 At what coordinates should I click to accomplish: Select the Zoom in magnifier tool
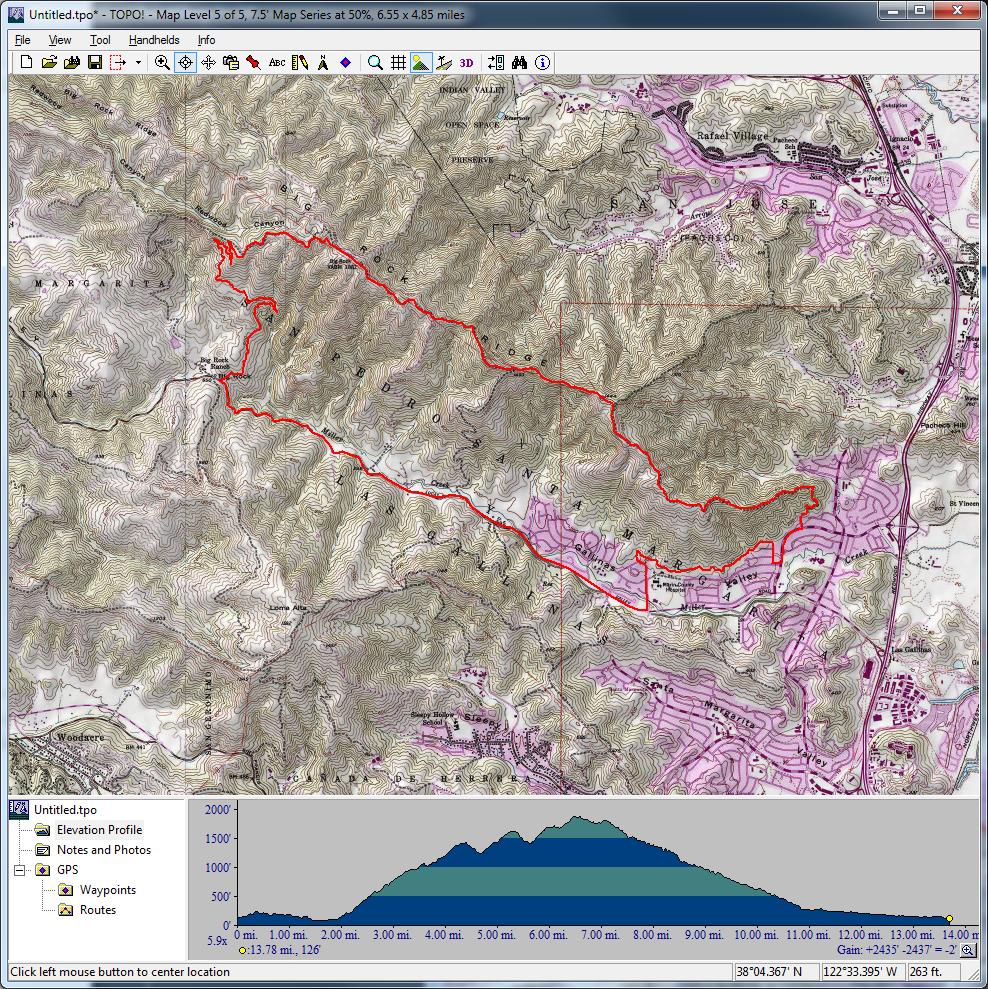[162, 62]
